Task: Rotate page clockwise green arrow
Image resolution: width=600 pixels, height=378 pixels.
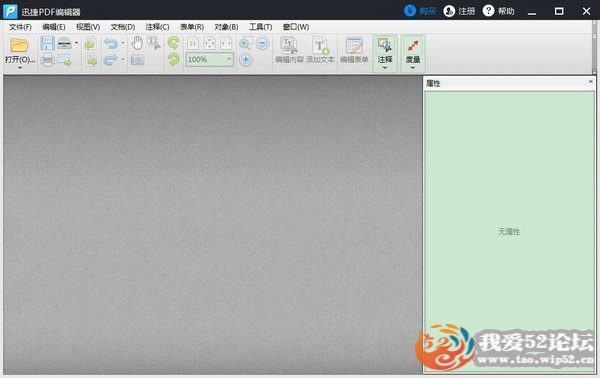Action: (173, 60)
